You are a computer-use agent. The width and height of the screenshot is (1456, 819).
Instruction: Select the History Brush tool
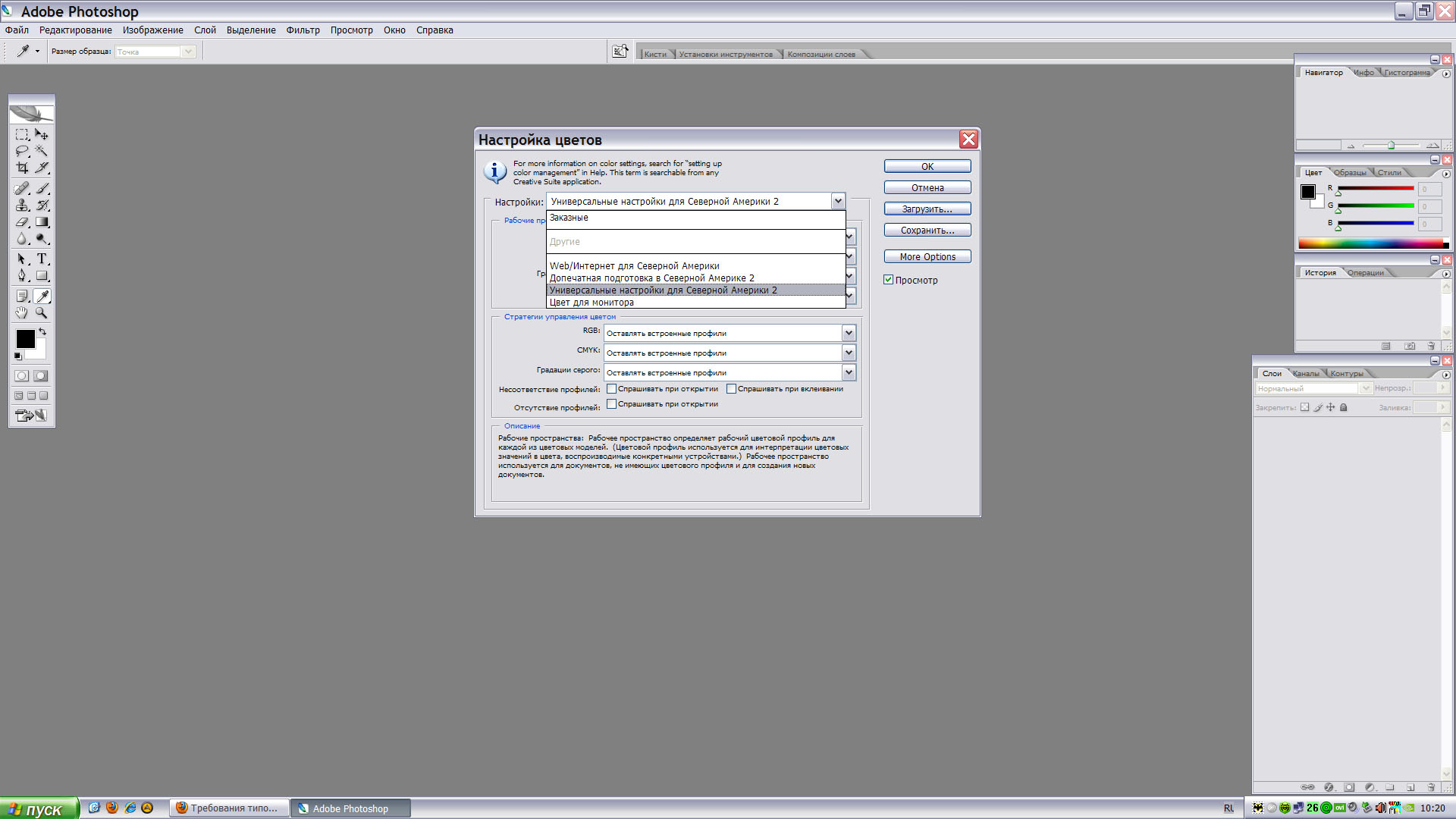tap(42, 206)
